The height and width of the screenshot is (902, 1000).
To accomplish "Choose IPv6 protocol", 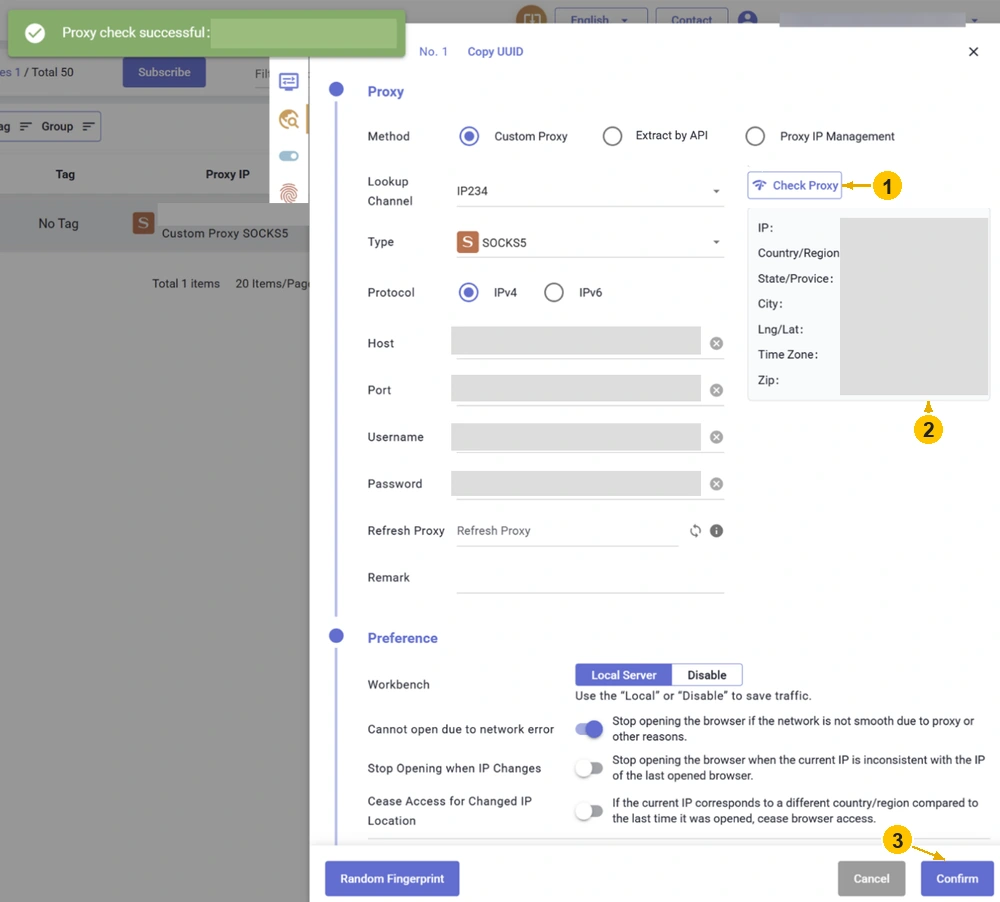I will (x=554, y=292).
